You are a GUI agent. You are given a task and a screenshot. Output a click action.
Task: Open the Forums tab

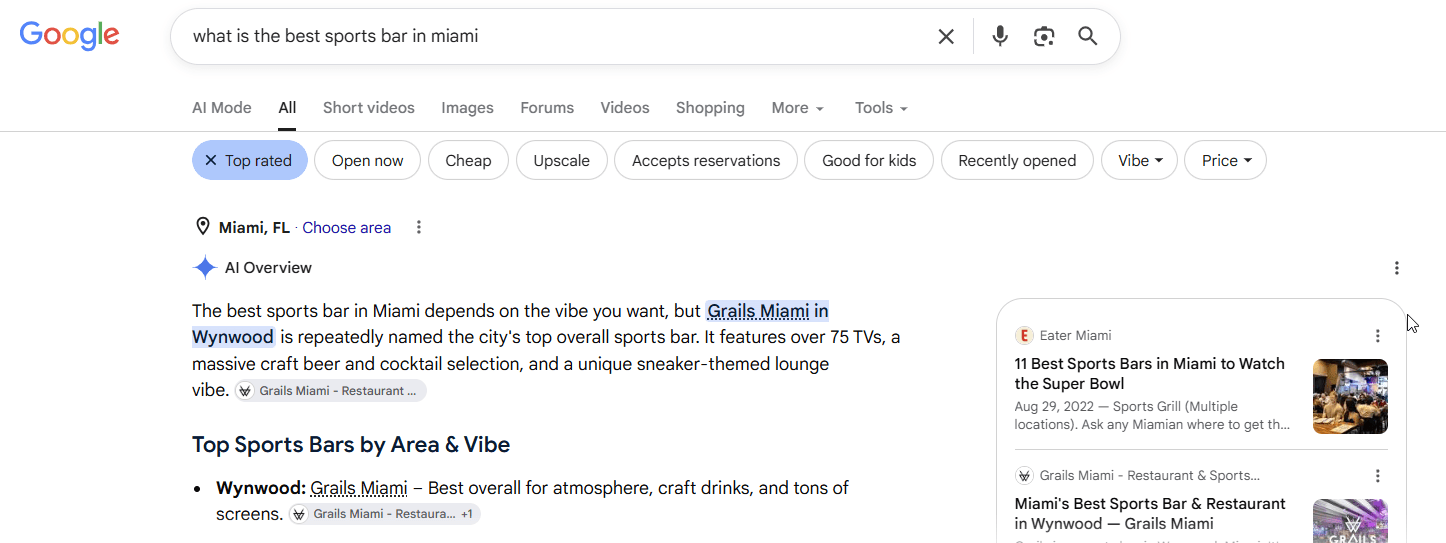pos(547,108)
